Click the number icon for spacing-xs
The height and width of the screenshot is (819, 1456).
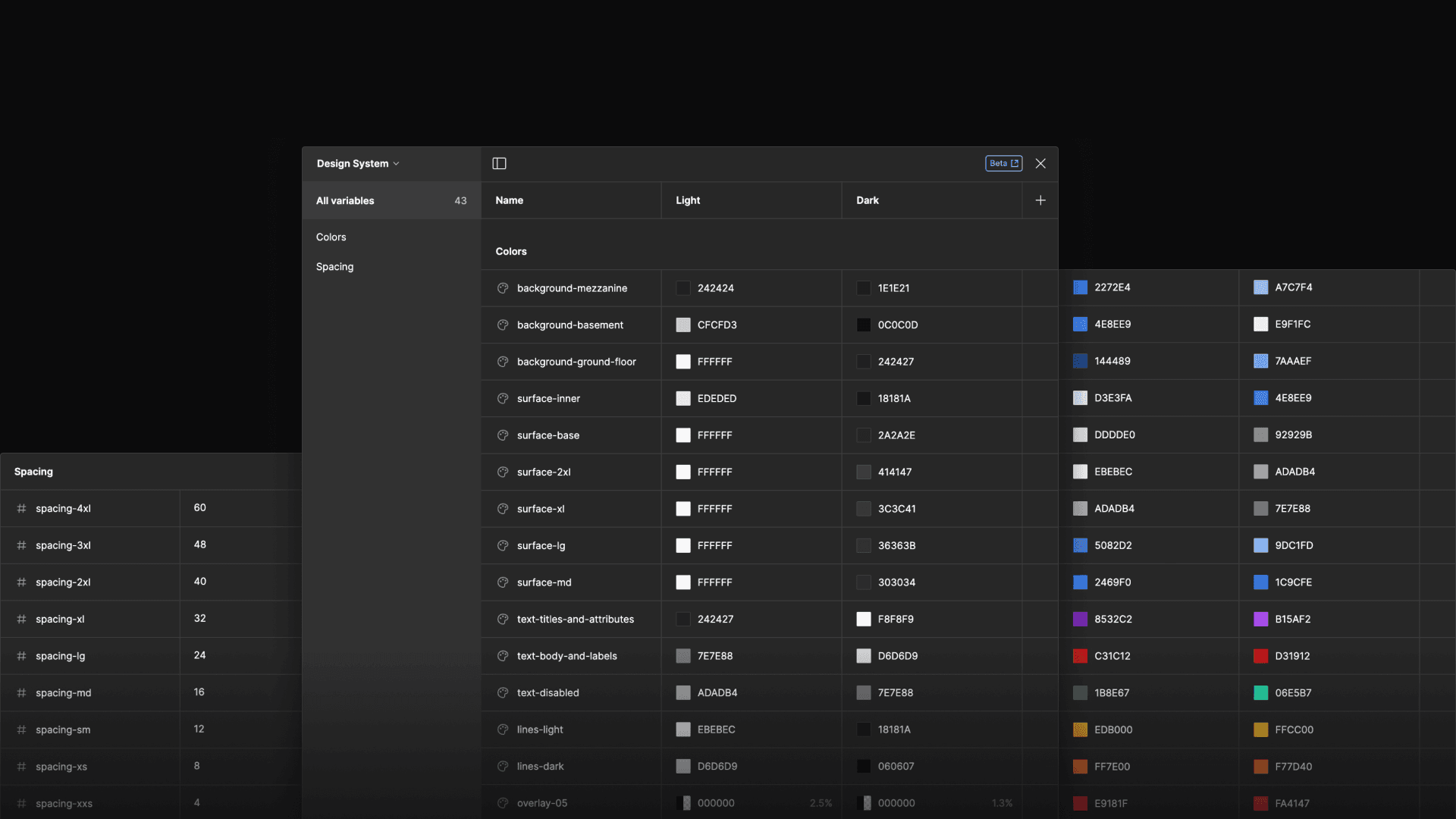tap(21, 766)
